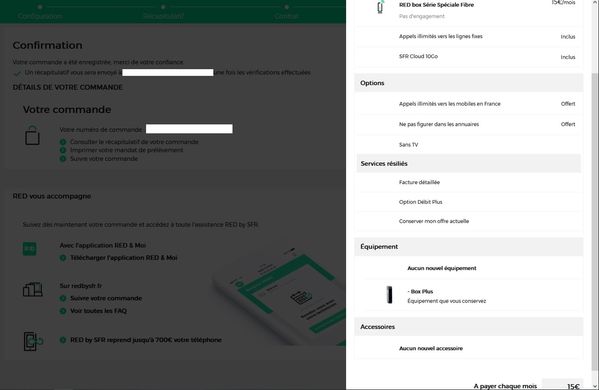This screenshot has height=390, width=599.
Task: Click the RED & Moi app icon
Action: (30, 249)
